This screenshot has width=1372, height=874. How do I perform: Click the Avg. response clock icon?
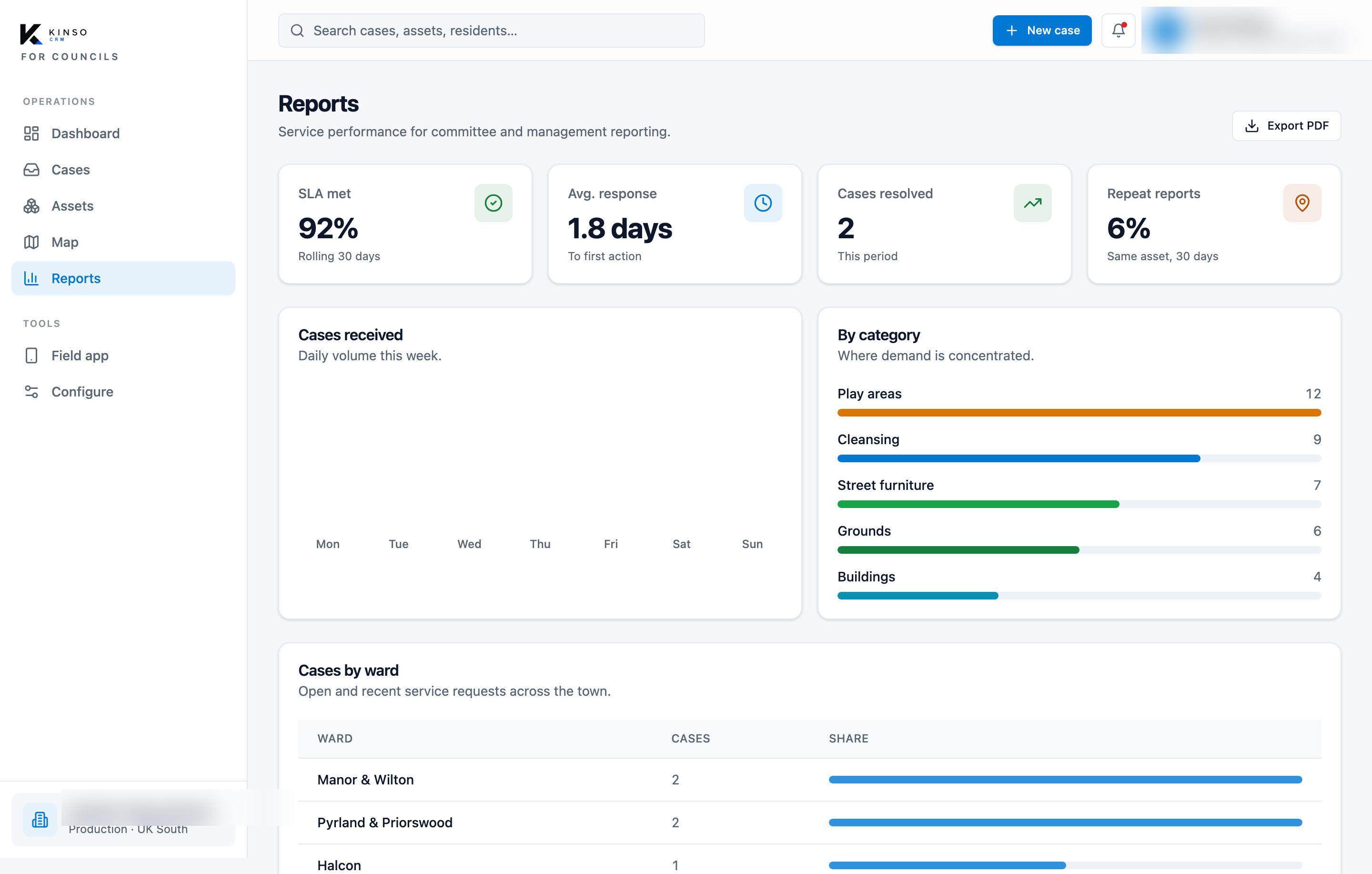pyautogui.click(x=762, y=203)
